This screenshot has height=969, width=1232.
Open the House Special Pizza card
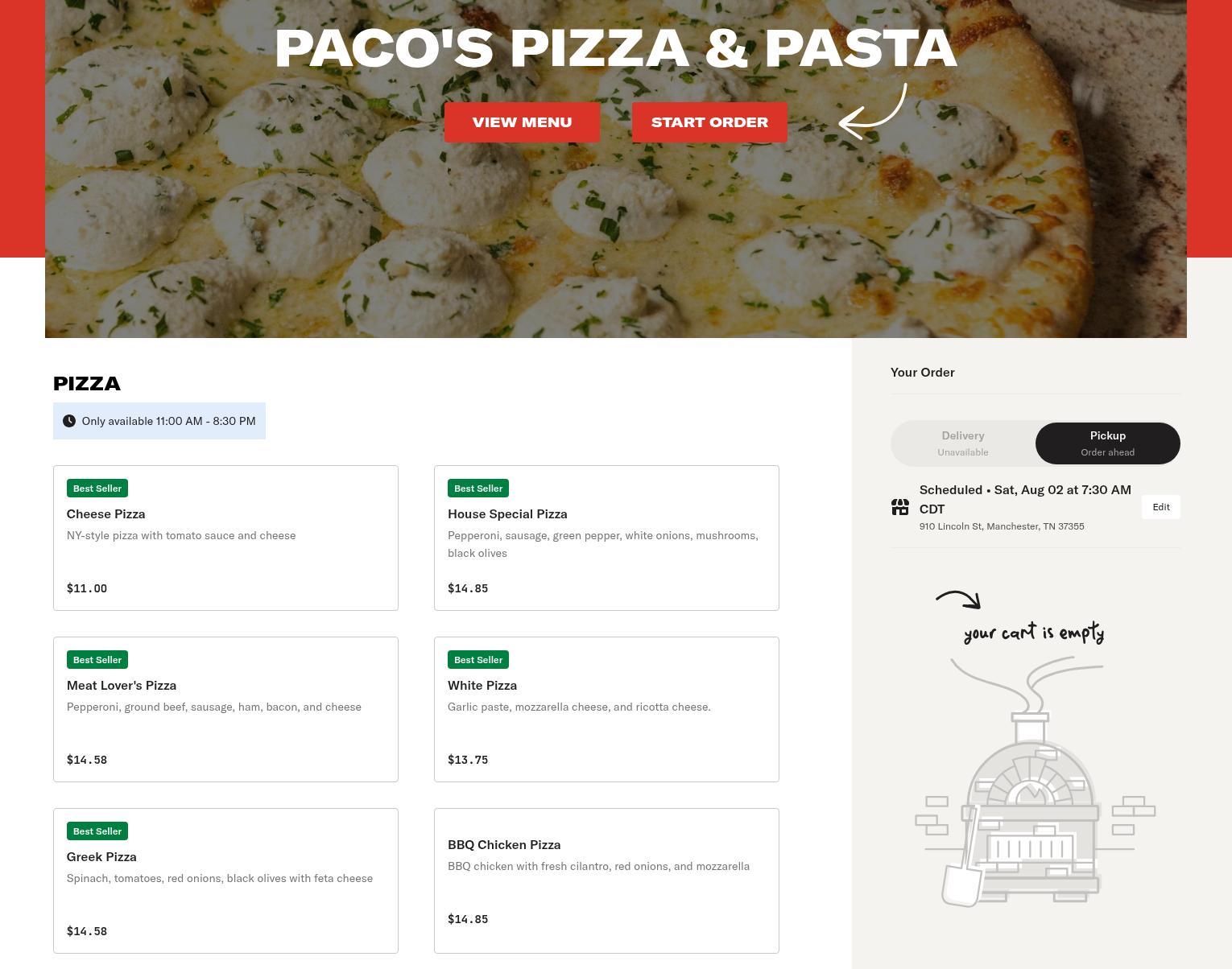click(x=606, y=538)
